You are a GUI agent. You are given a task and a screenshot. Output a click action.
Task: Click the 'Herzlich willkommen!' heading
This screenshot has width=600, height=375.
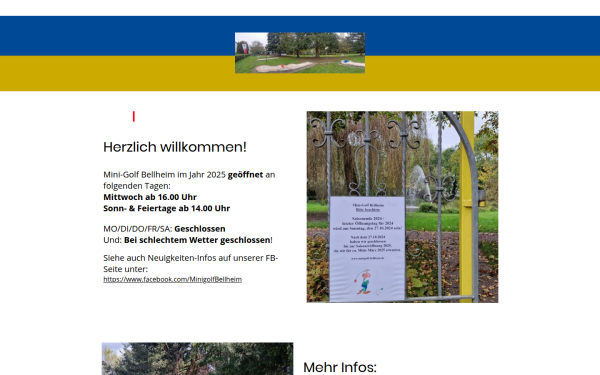(x=175, y=147)
